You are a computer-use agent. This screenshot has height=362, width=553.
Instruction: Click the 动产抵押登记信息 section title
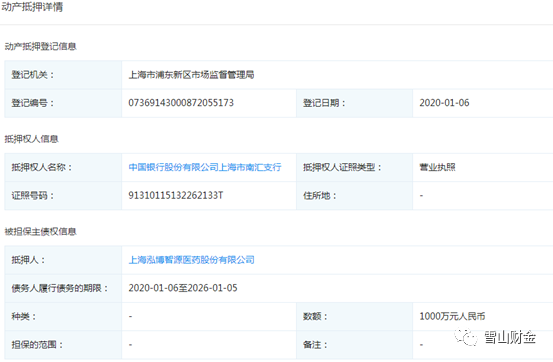coord(41,46)
